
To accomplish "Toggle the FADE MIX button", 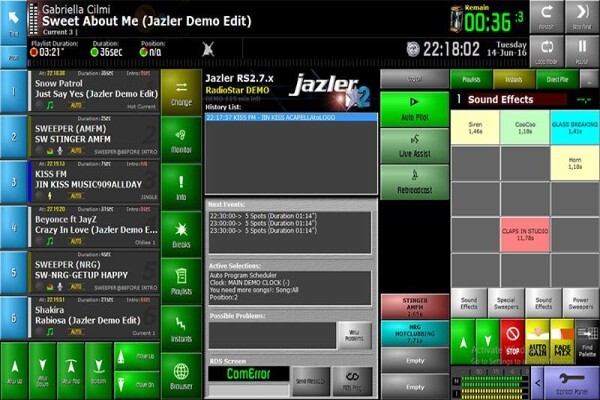I will tap(562, 342).
